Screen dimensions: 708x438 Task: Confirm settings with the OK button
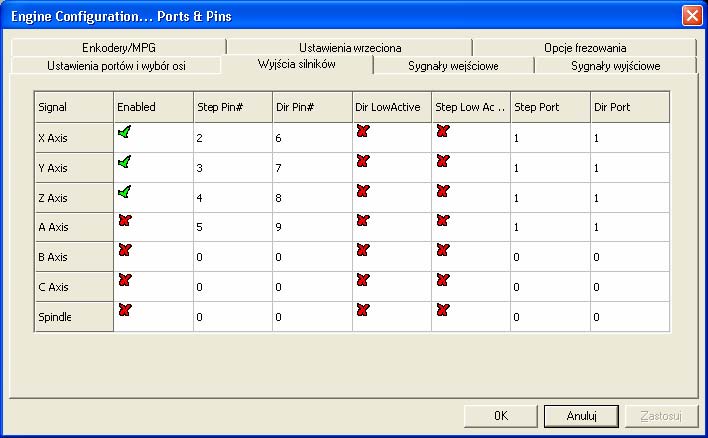click(x=501, y=415)
